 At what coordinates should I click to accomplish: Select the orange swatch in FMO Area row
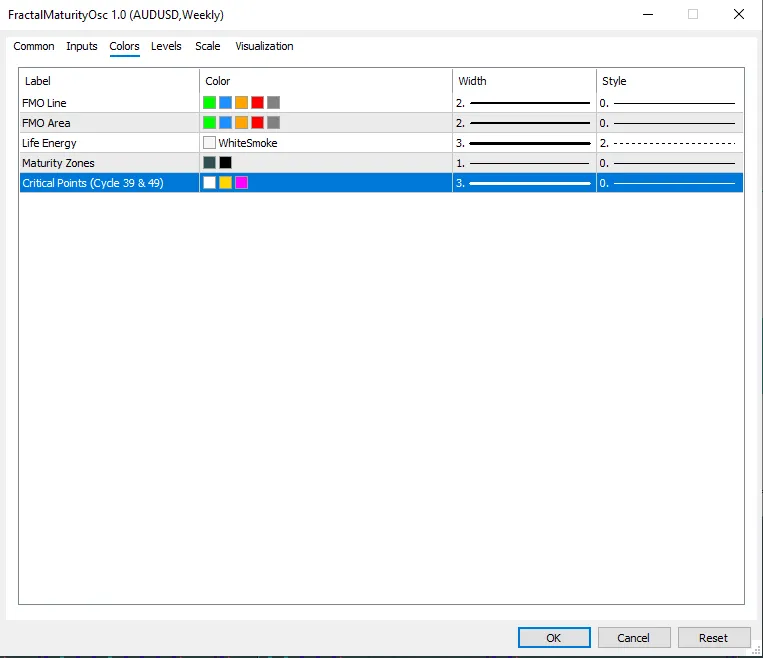click(241, 123)
